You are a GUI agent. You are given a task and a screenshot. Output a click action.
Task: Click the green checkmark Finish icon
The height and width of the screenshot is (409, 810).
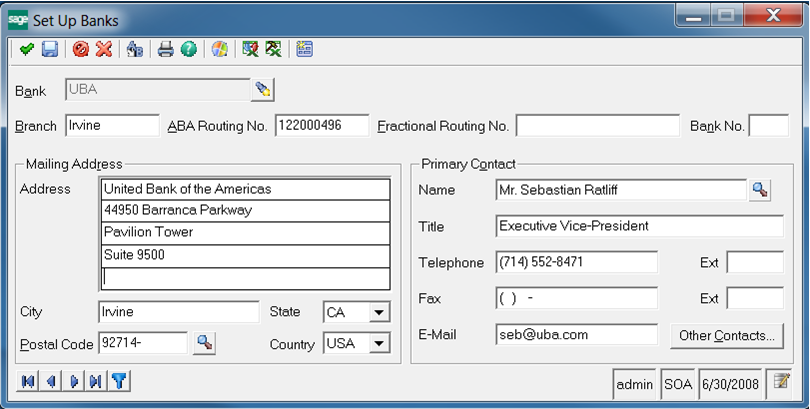point(26,49)
